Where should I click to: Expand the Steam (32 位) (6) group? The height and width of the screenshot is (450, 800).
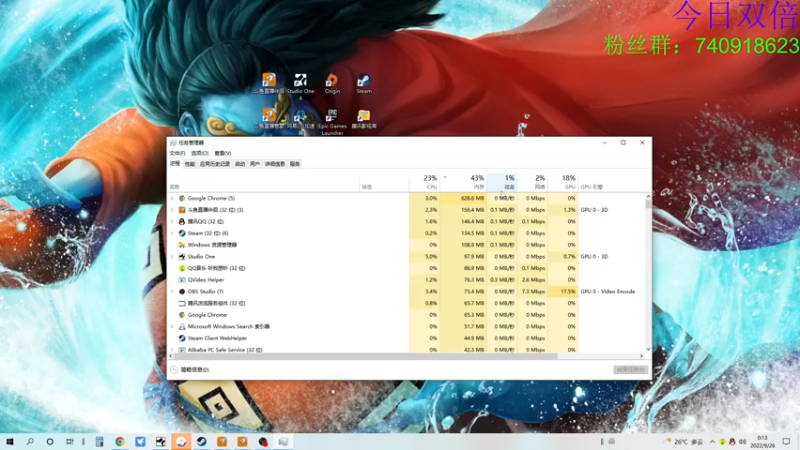pos(172,233)
